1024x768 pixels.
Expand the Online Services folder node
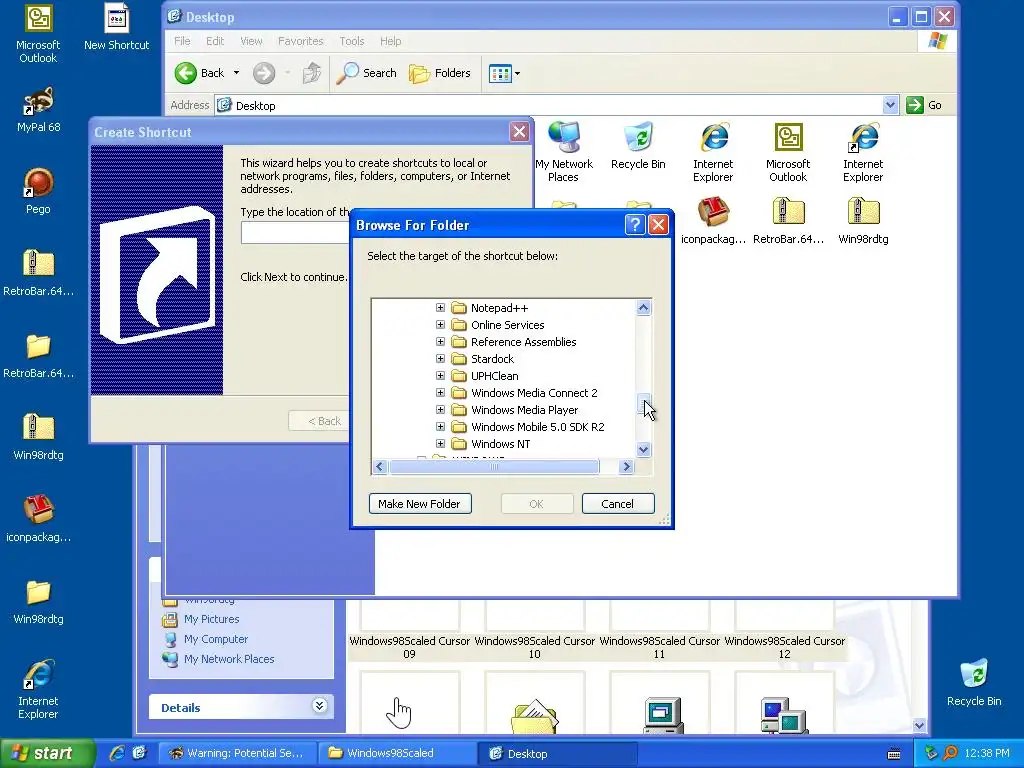[440, 325]
